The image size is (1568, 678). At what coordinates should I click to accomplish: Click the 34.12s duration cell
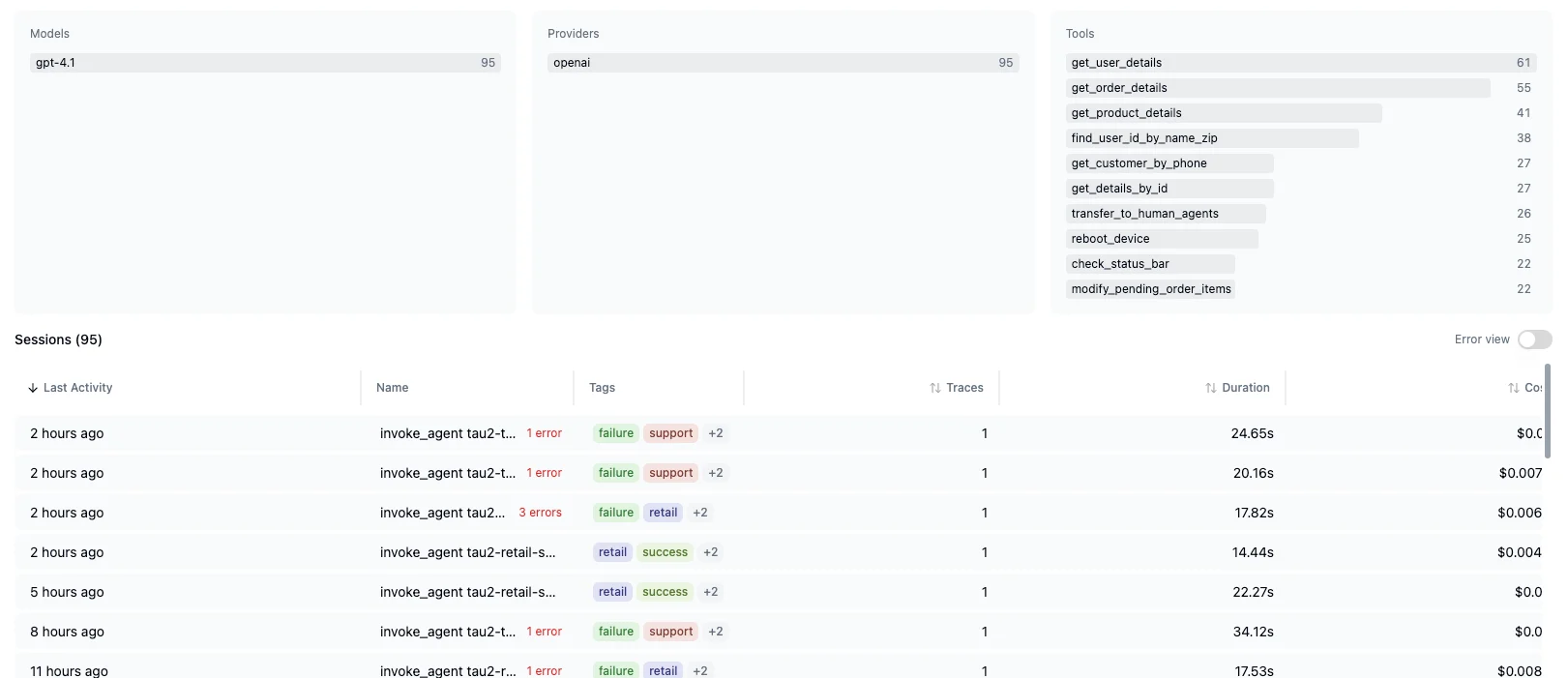[1254, 632]
